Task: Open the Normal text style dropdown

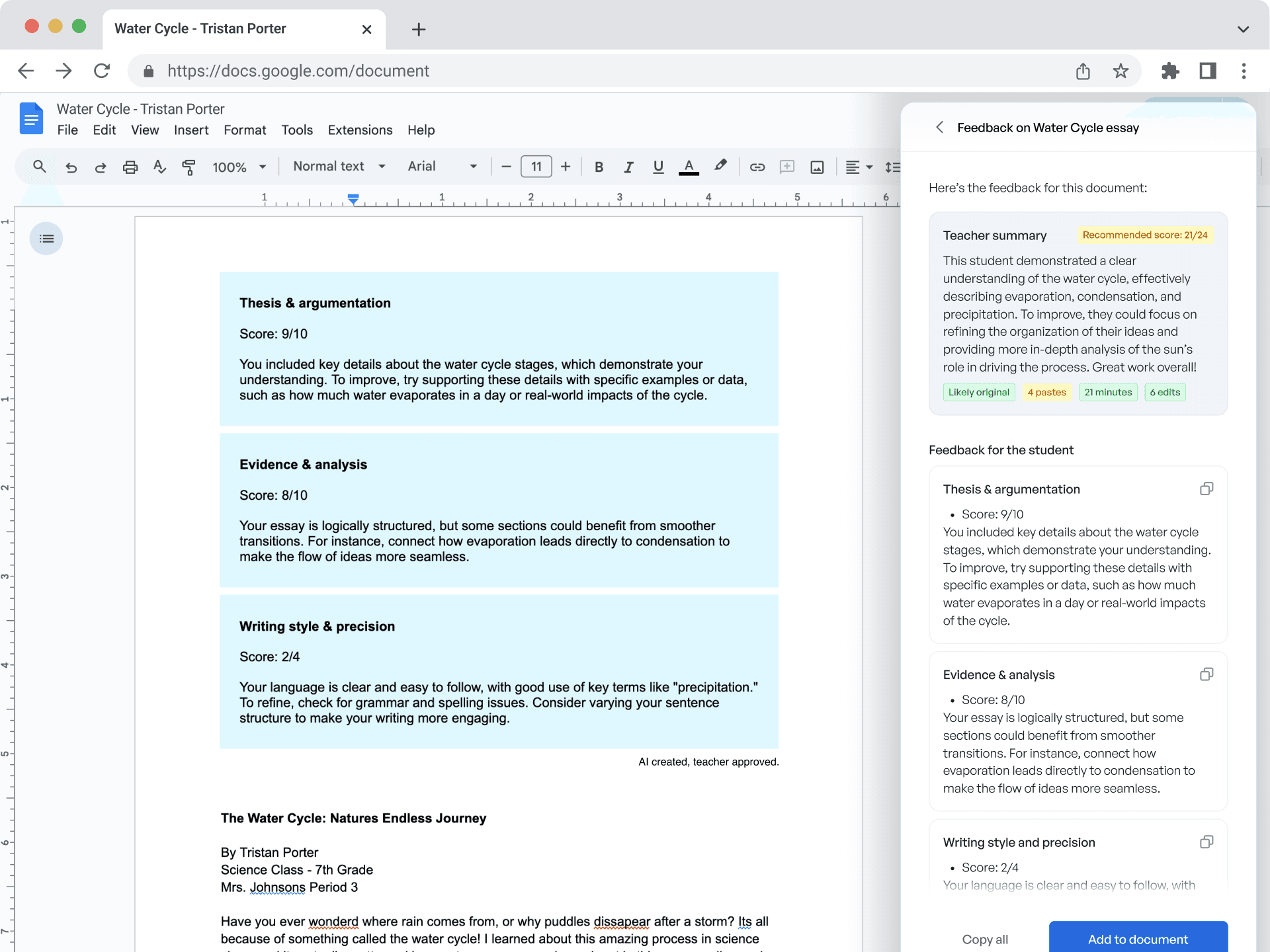Action: point(339,167)
